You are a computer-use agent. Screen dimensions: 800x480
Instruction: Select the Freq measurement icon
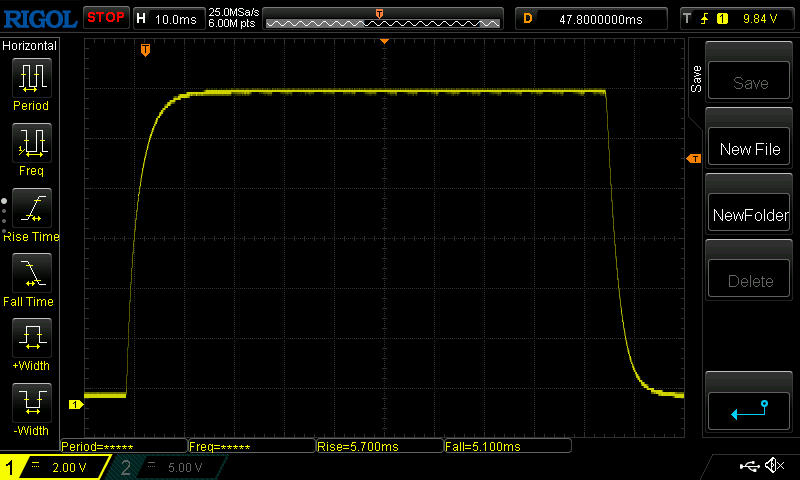[32, 142]
